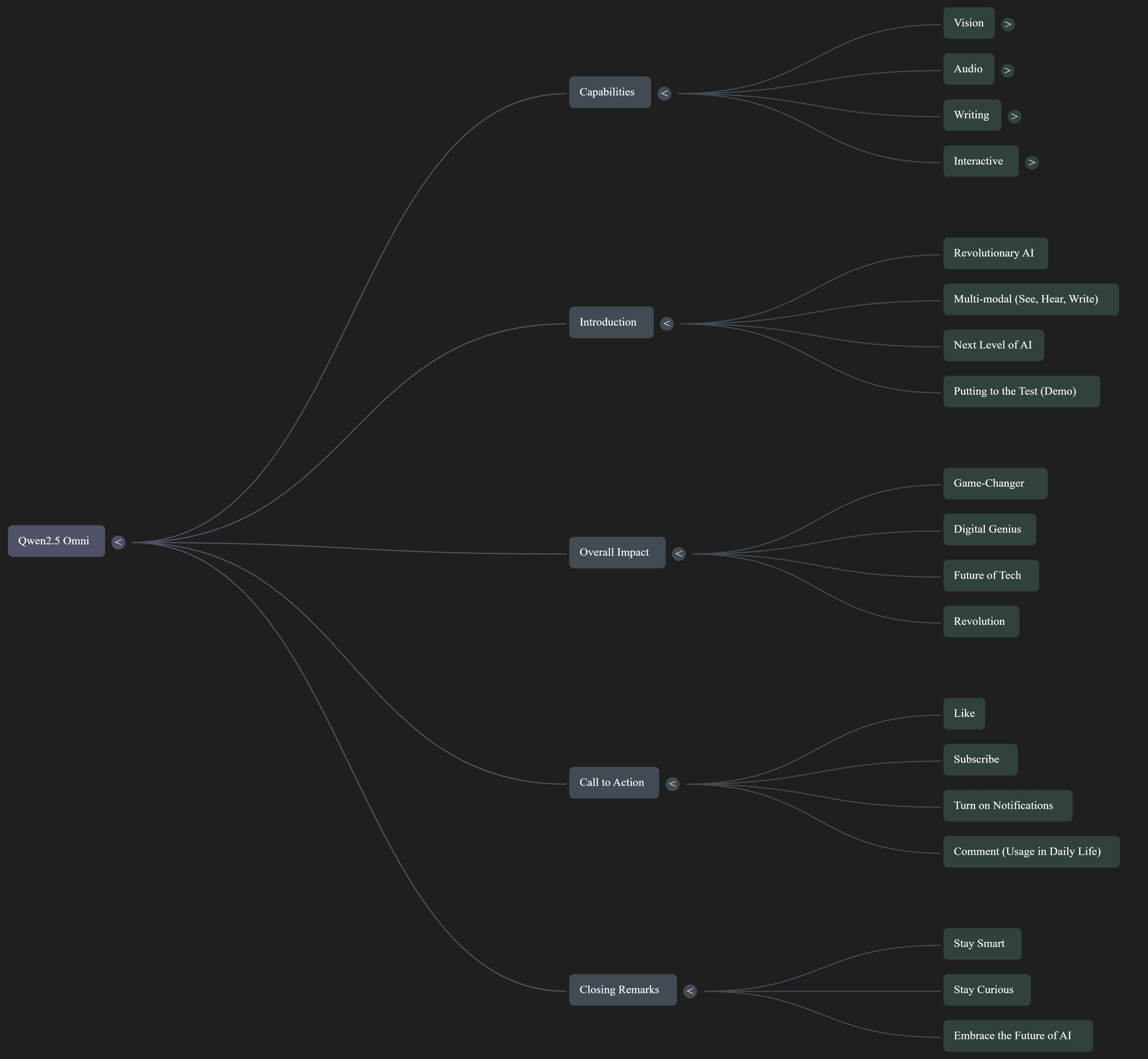Collapse the Call to Action branch
Screen dimensions: 1148x1059
[672, 784]
